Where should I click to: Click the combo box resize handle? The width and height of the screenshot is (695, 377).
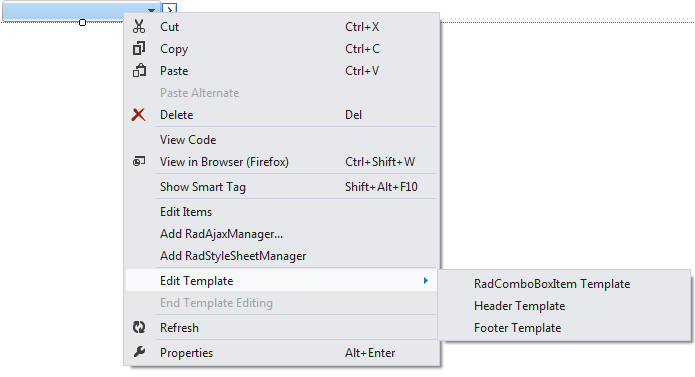click(82, 22)
